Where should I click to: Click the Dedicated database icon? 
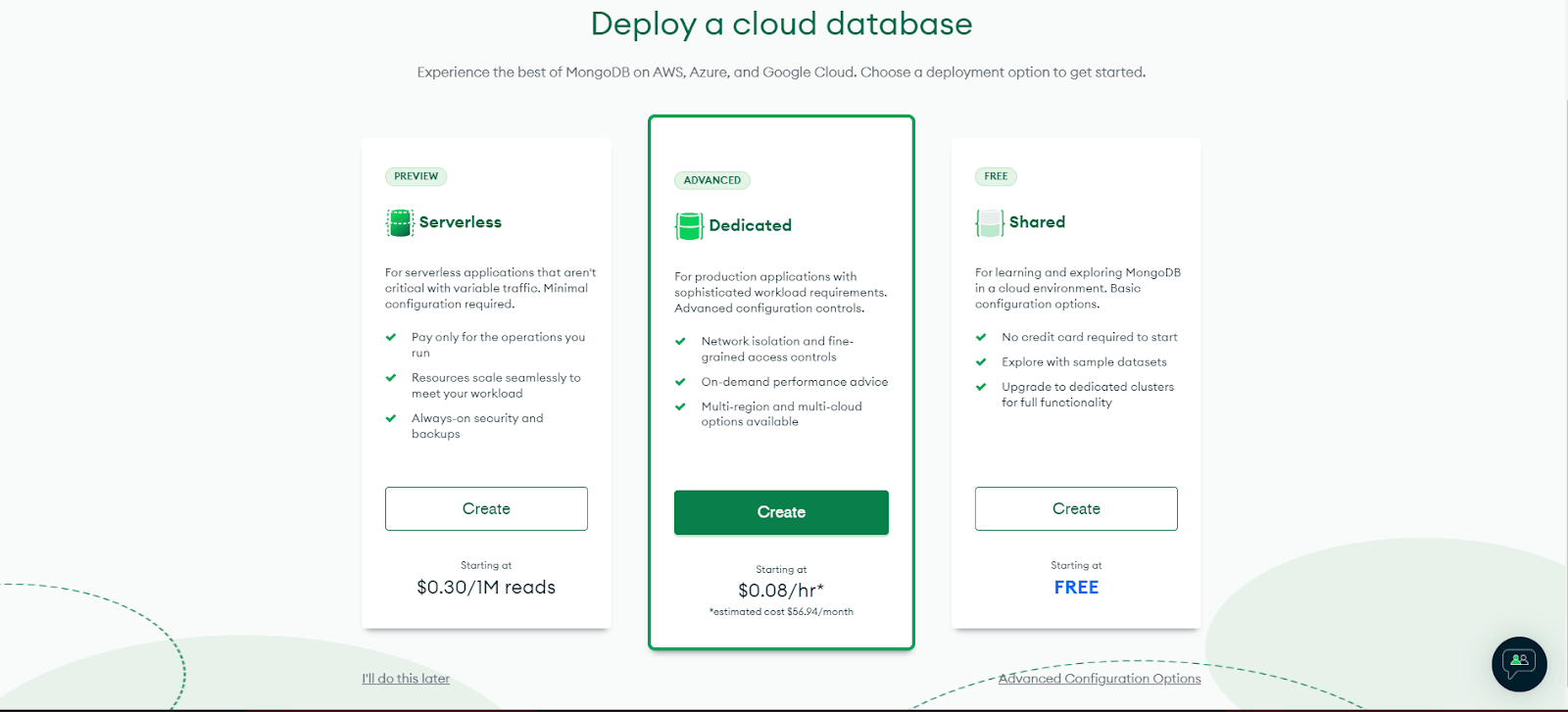689,226
